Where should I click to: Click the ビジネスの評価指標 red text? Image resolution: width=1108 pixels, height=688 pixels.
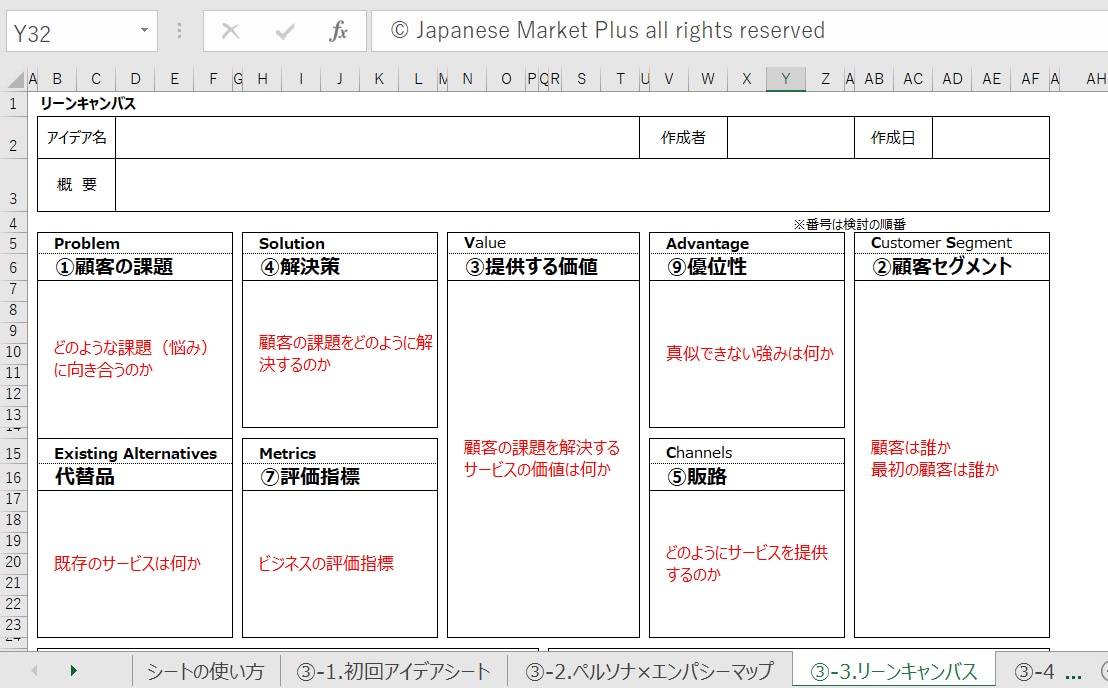[x=326, y=563]
